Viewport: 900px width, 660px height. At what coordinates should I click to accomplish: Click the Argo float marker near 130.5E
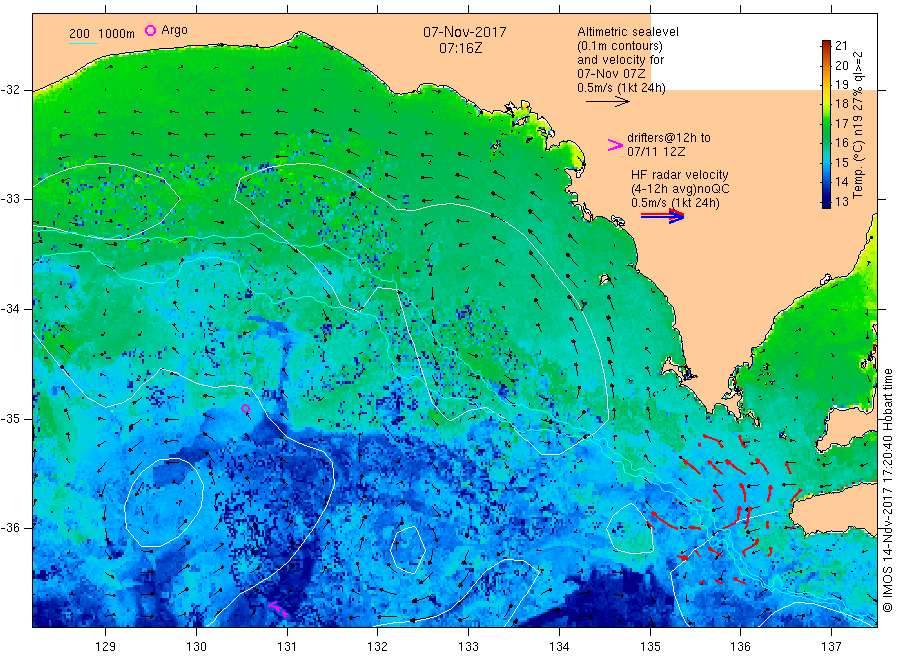click(x=245, y=409)
